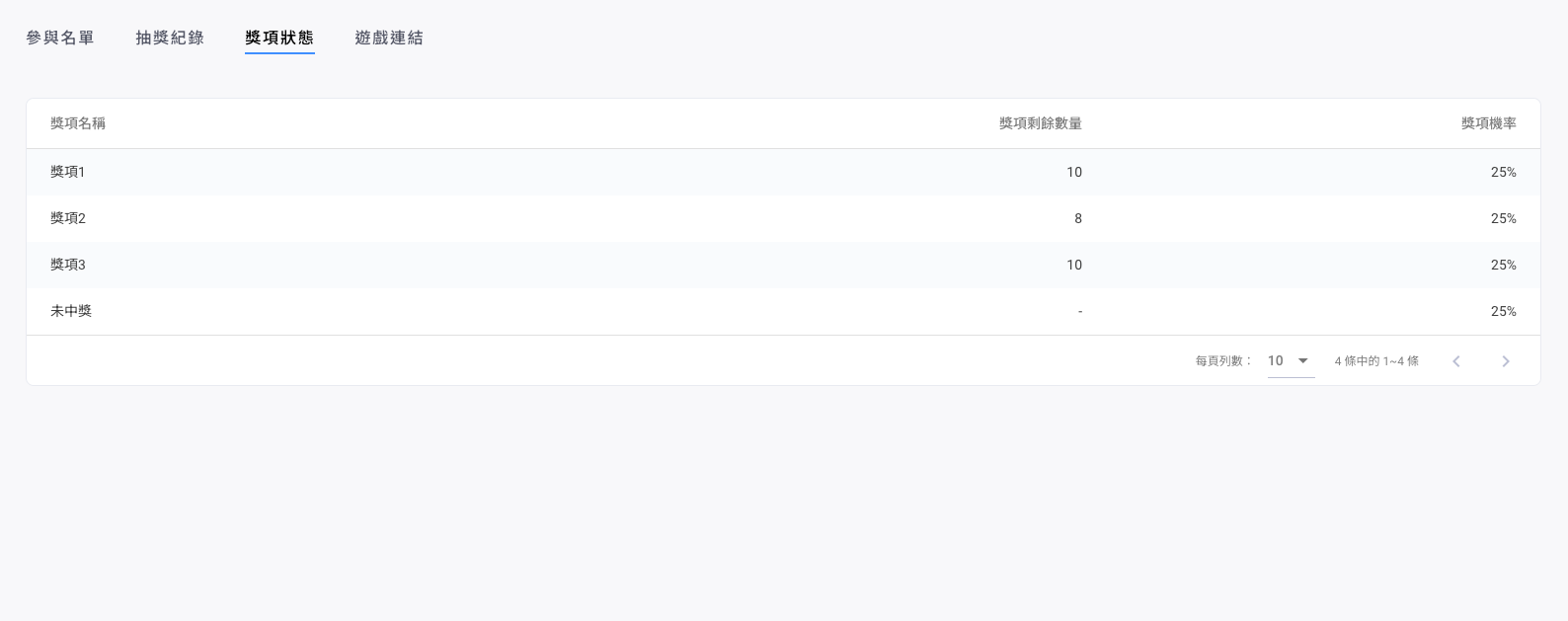
Task: Click the "4 條中的 1~4 條" pagination text
Action: pos(1376,361)
